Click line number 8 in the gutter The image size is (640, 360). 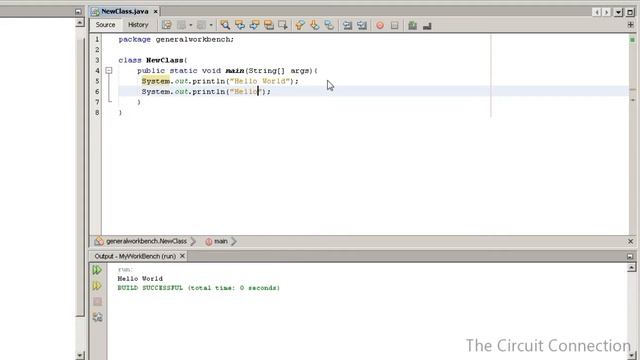[97, 113]
